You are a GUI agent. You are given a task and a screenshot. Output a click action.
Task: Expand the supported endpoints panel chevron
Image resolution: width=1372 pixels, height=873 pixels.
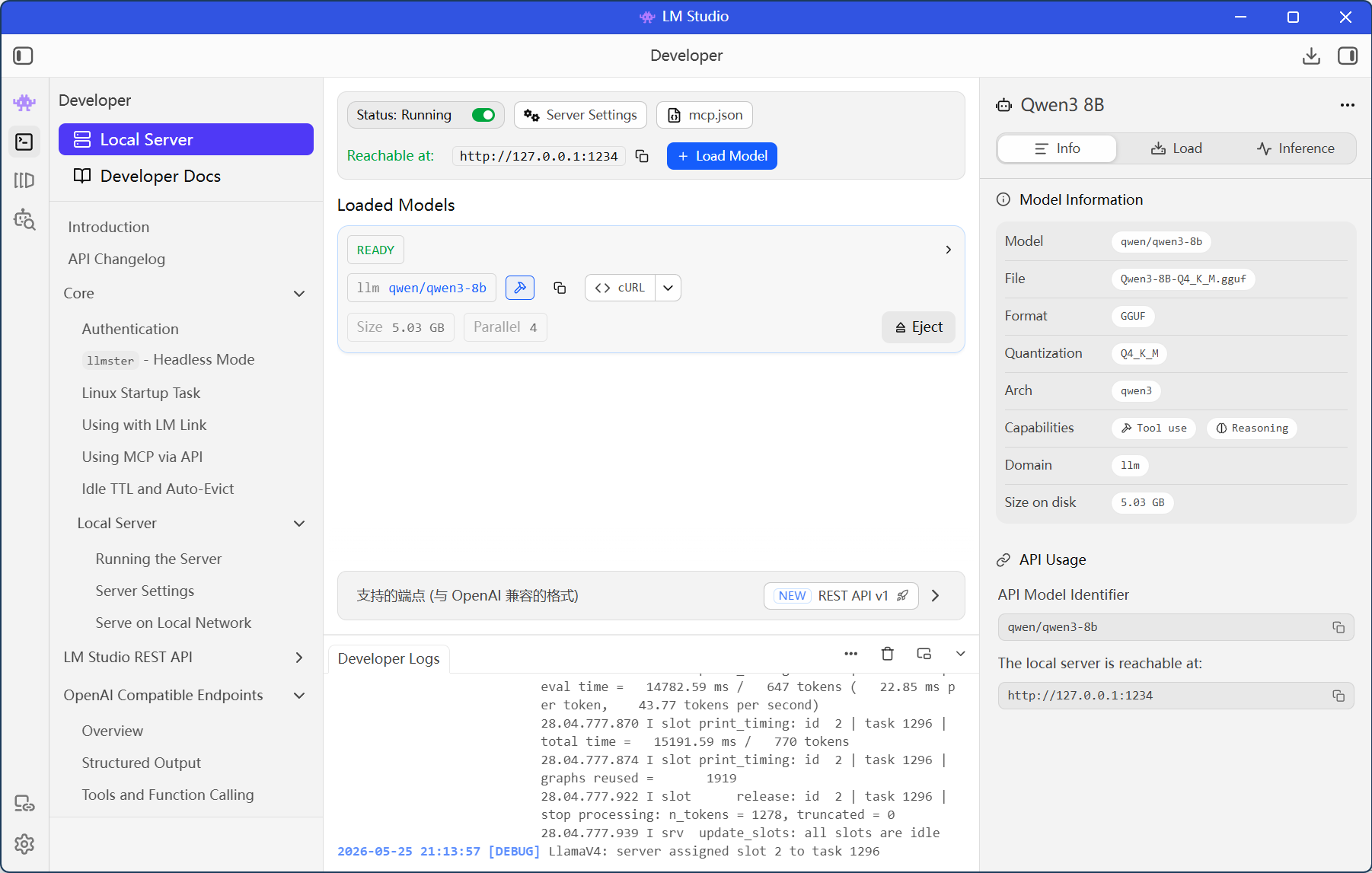(x=936, y=596)
